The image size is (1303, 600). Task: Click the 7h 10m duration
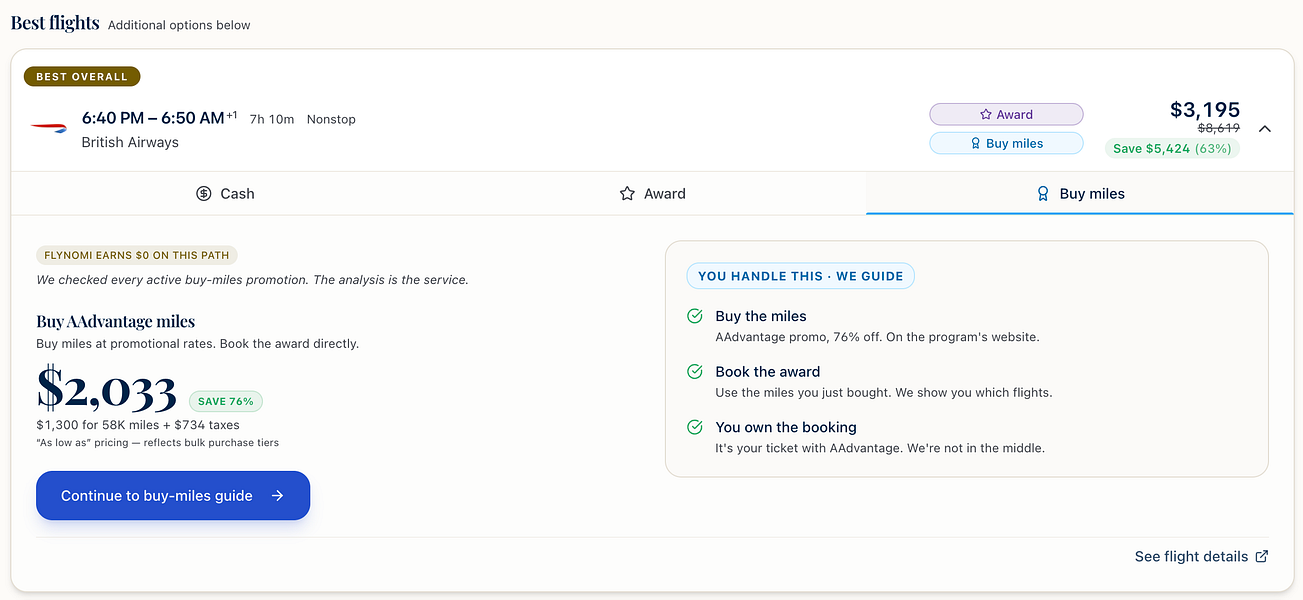click(272, 119)
